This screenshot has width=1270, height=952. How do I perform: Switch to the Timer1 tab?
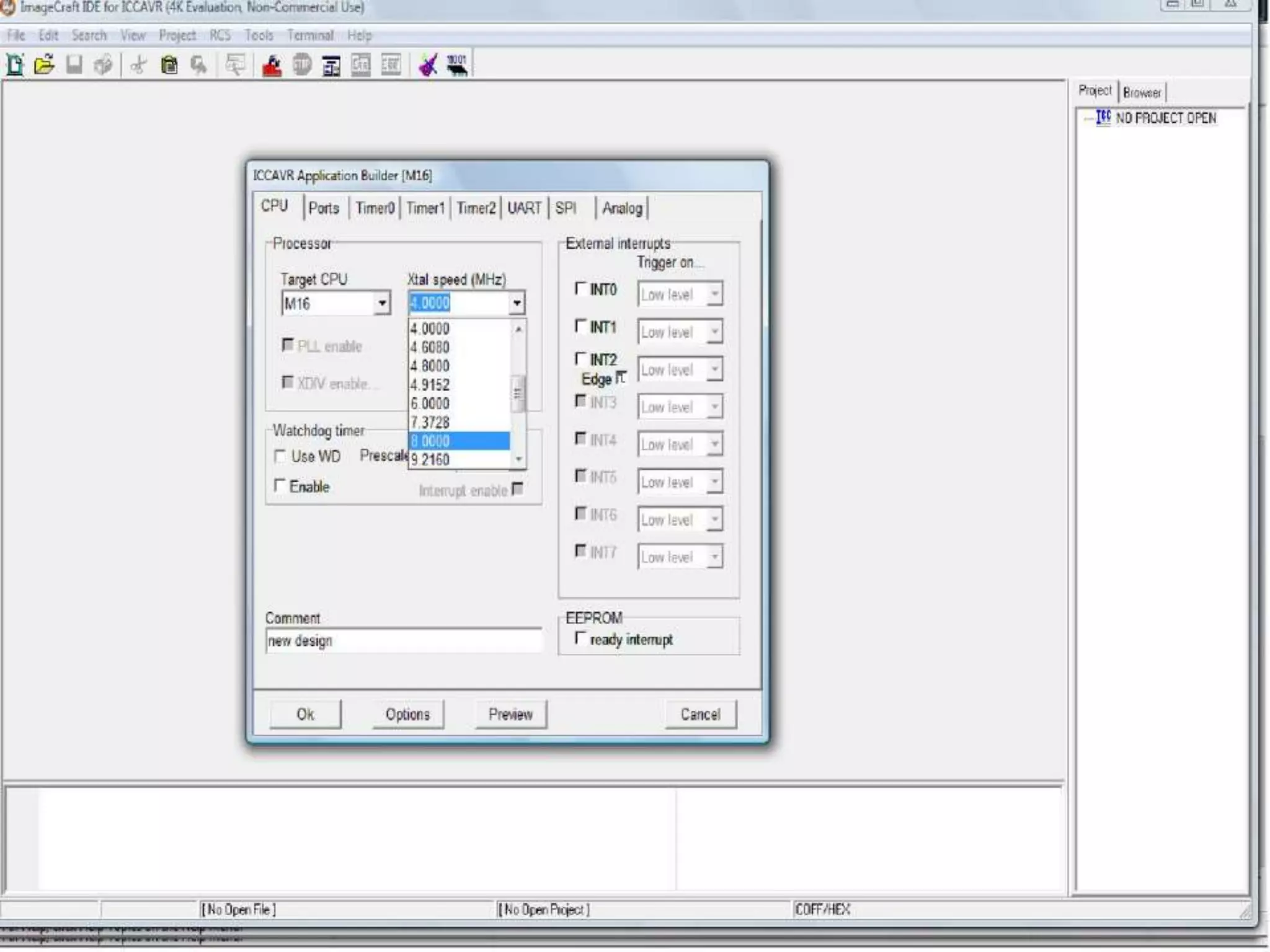point(425,208)
